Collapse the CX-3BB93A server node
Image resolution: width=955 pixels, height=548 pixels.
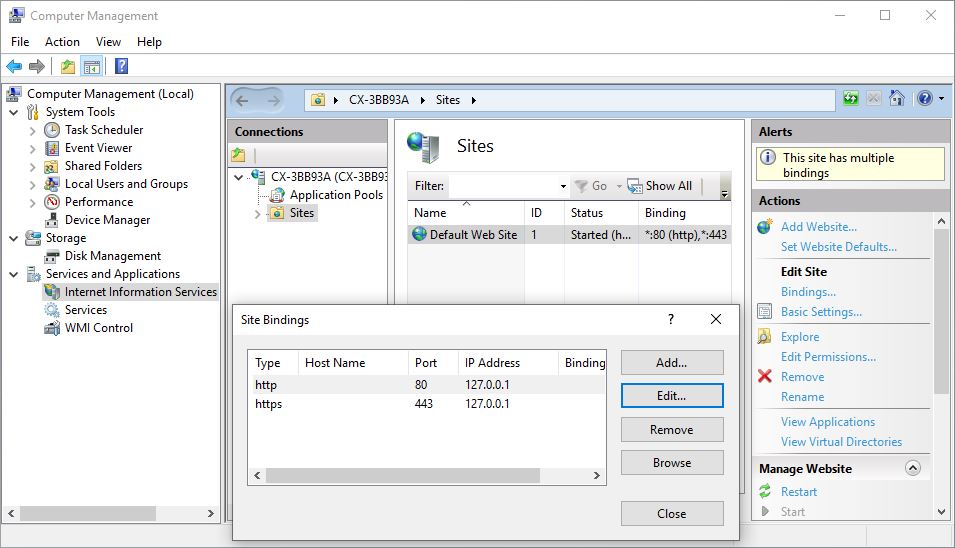pyautogui.click(x=239, y=177)
